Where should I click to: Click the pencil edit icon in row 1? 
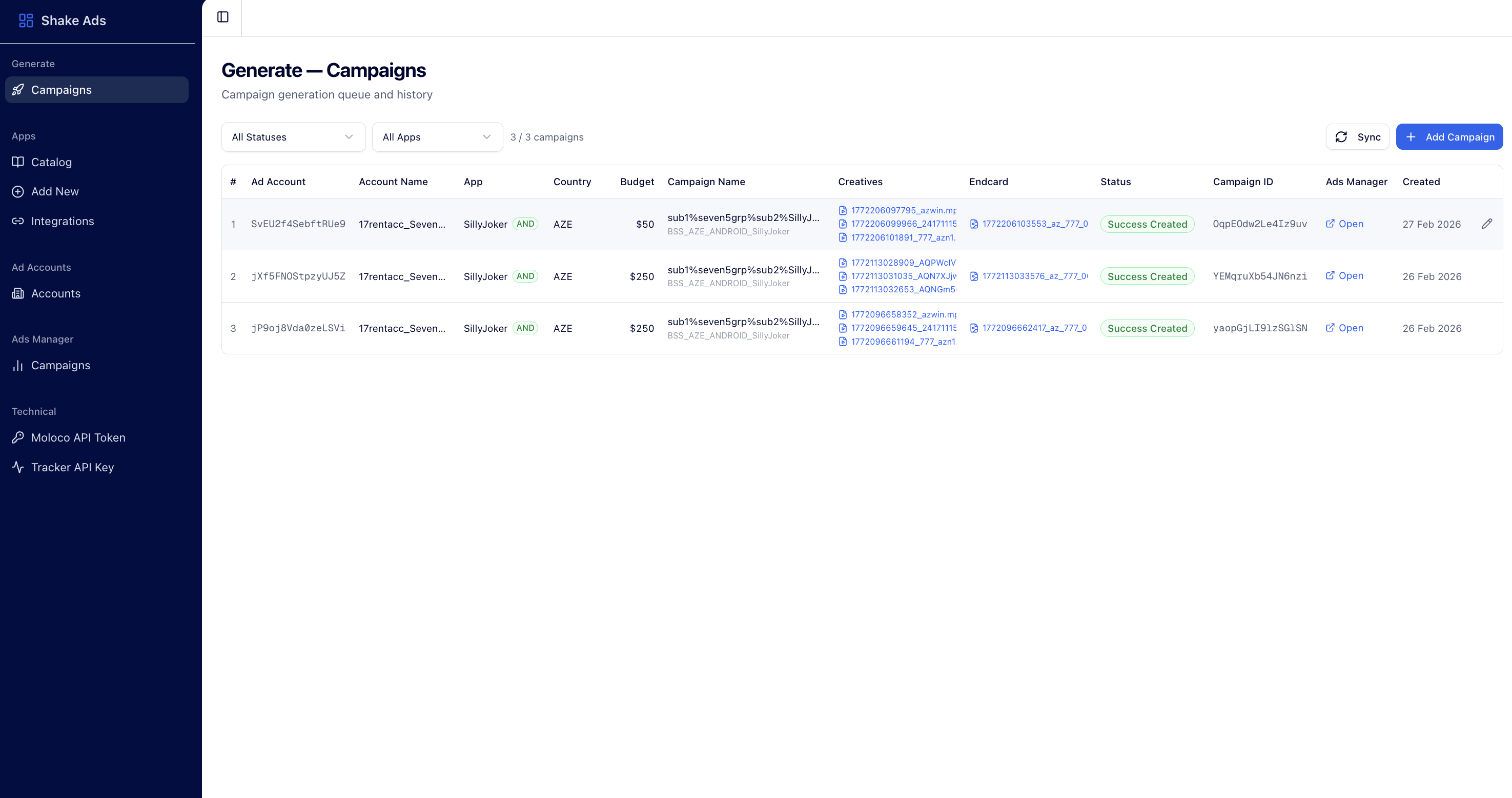pyautogui.click(x=1486, y=224)
